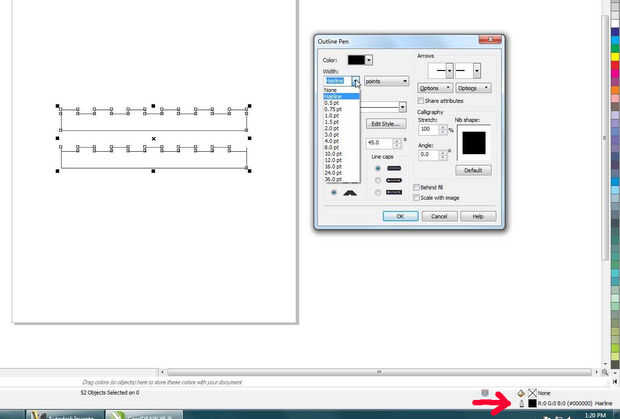
Task: Pick the yellow swatch in the color palette
Action: (615, 57)
